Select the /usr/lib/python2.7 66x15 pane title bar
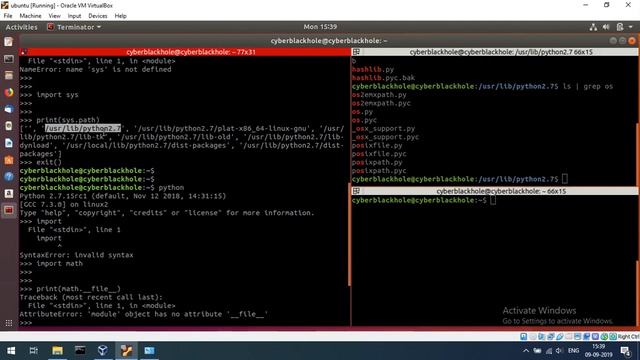Screen dimensions: 640x360 [x=495, y=52]
